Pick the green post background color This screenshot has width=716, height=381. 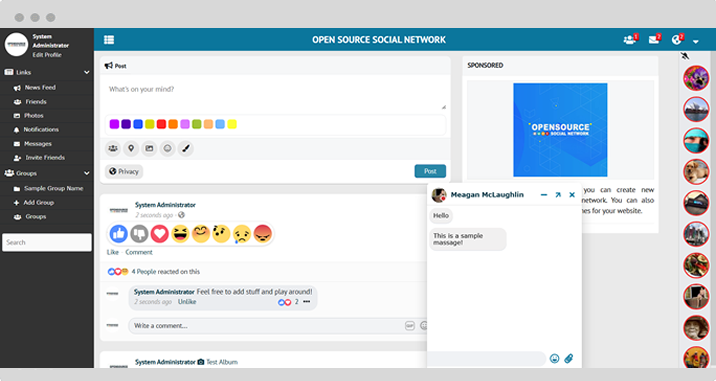(197, 124)
